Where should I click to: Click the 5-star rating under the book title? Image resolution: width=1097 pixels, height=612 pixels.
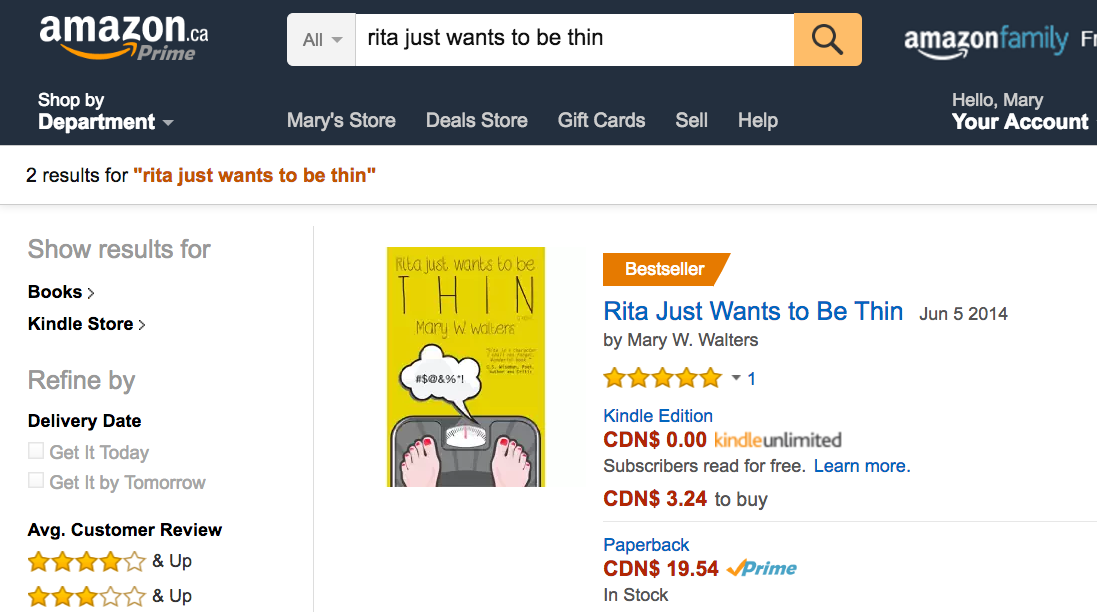tap(663, 378)
